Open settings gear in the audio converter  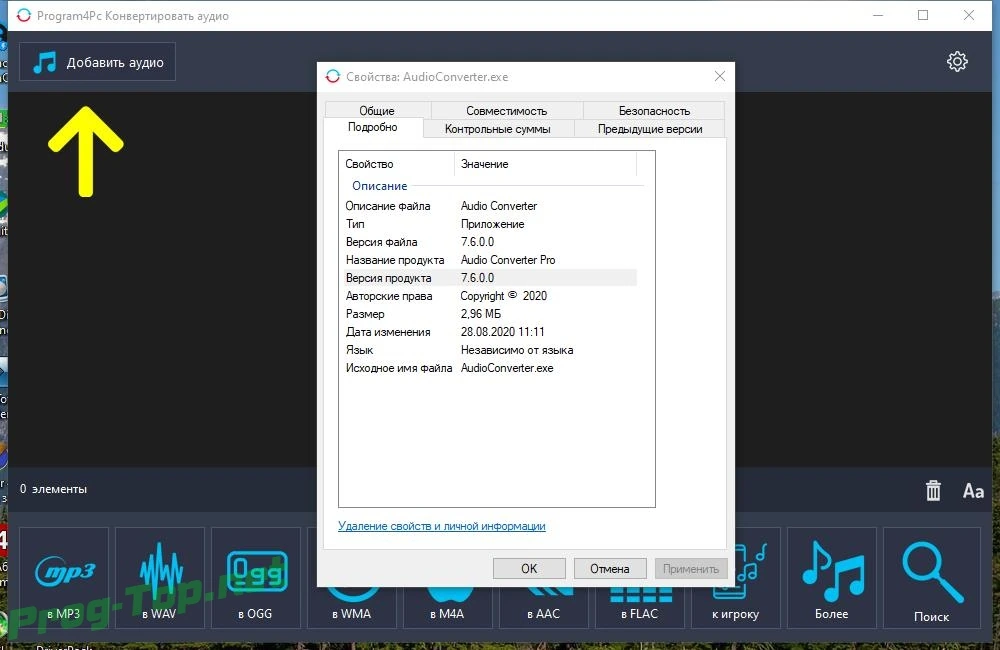[x=957, y=62]
